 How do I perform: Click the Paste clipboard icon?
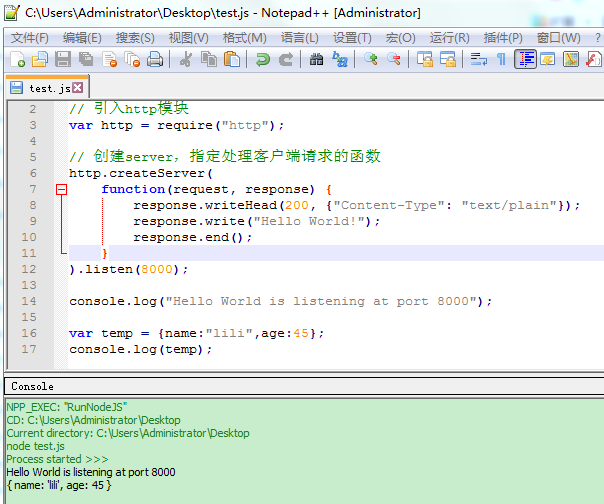(232, 59)
